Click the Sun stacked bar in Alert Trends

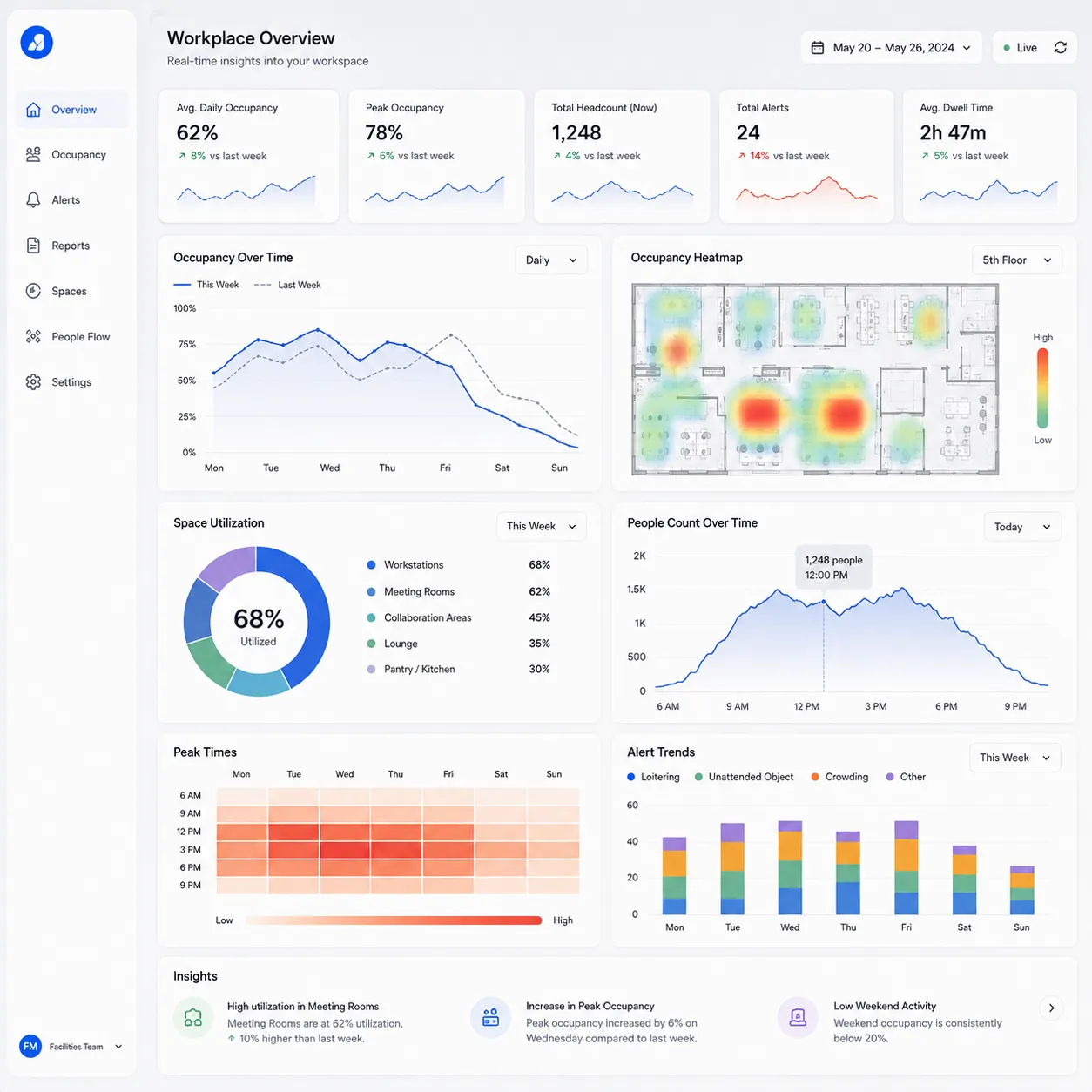1022,890
